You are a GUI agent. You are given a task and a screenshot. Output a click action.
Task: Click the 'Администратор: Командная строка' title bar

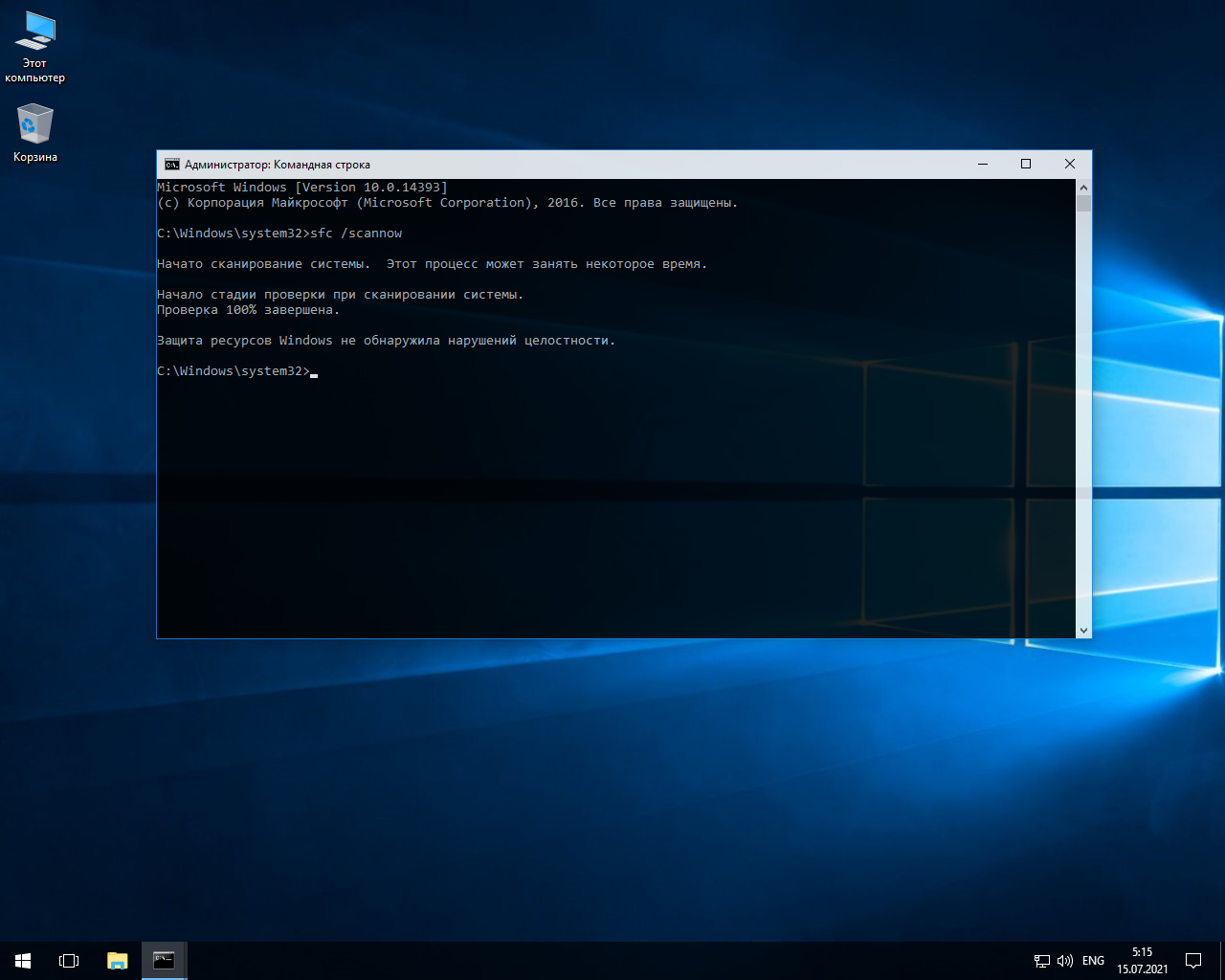pyautogui.click(x=574, y=165)
